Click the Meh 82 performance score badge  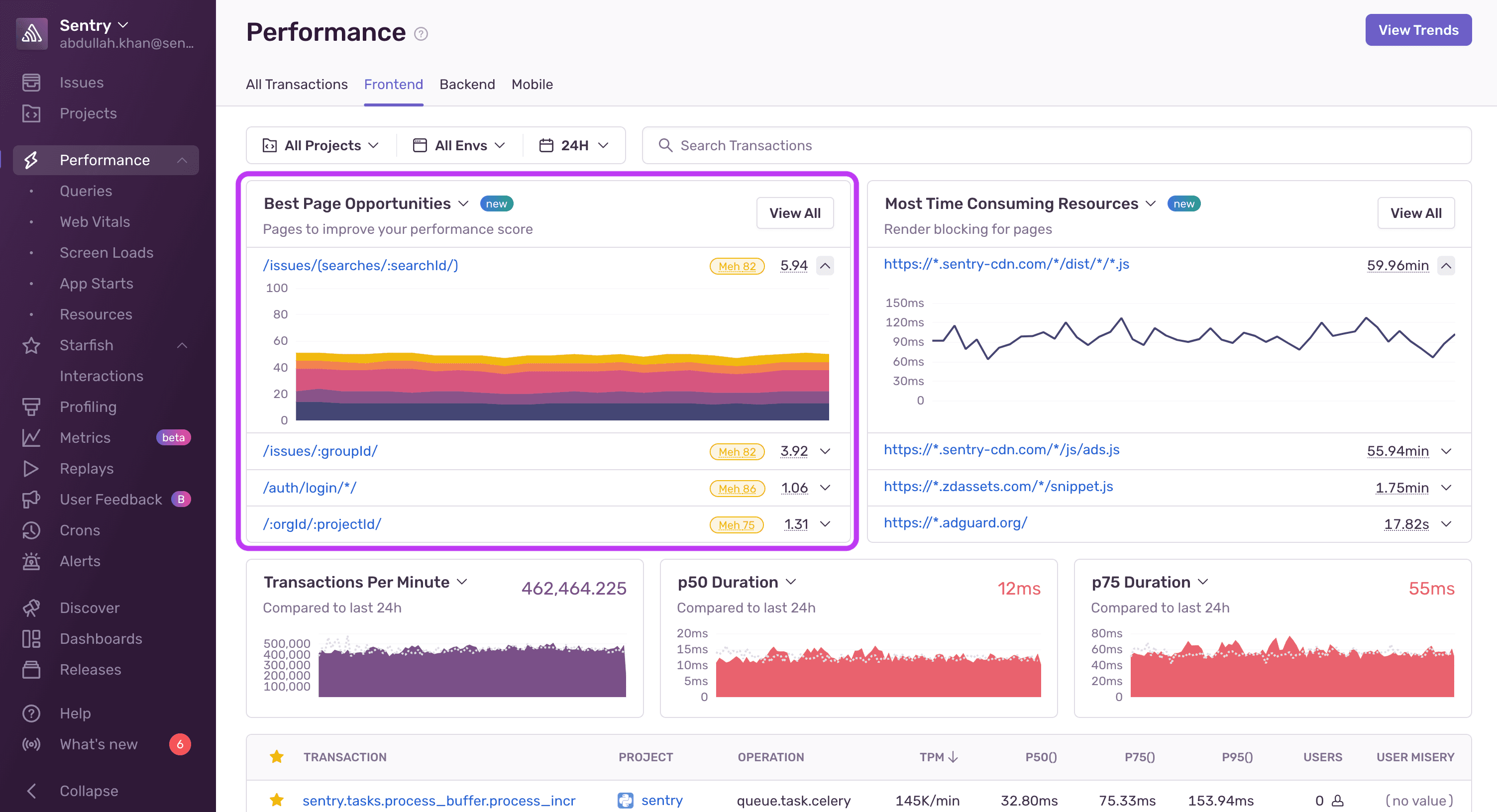[x=737, y=266]
